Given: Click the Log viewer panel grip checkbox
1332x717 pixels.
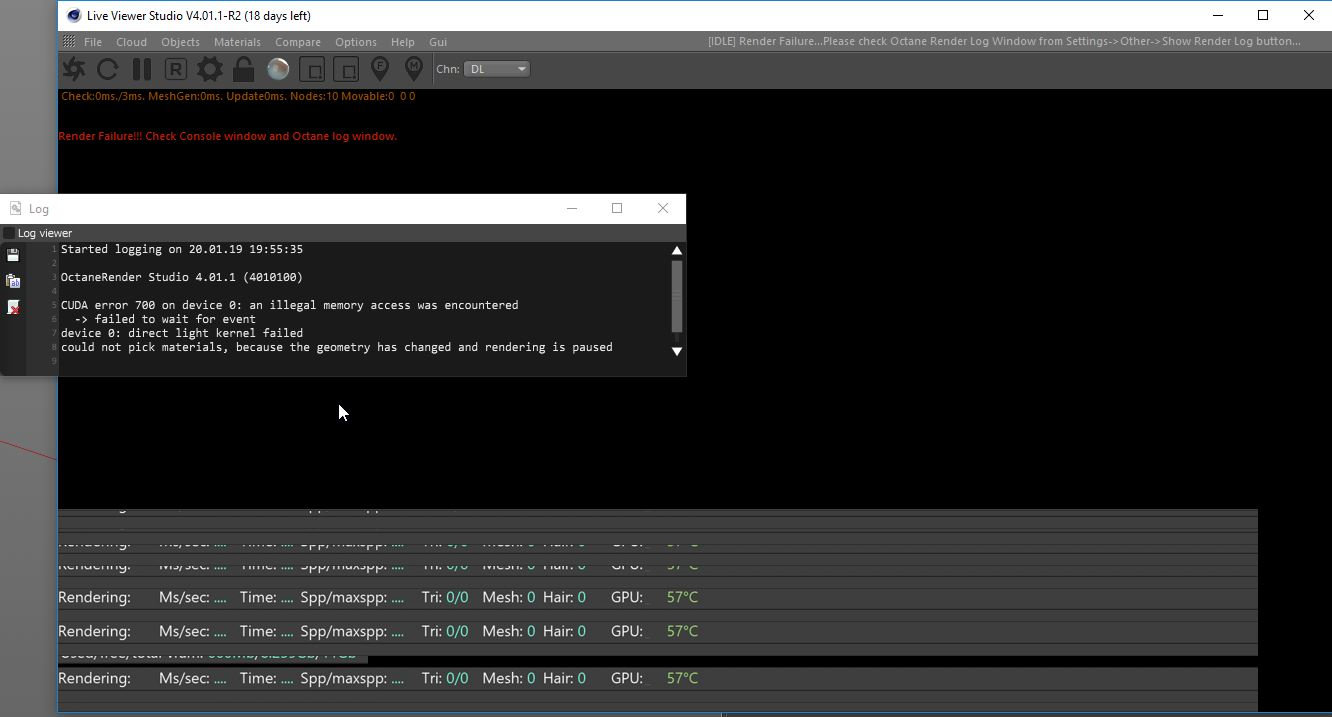Looking at the screenshot, I should click(9, 233).
